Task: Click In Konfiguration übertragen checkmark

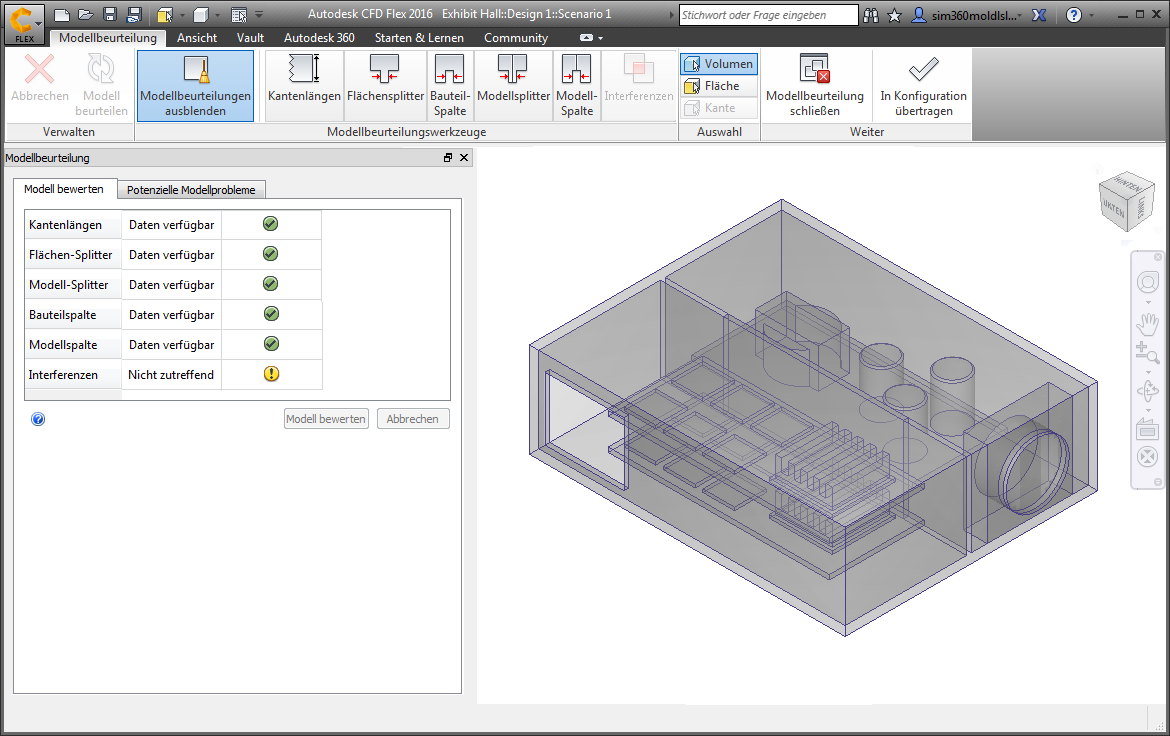Action: [923, 85]
